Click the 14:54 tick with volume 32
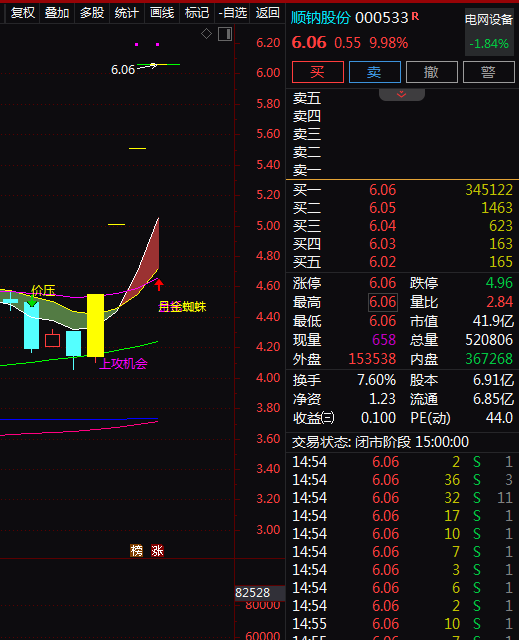519x640 pixels. coord(403,498)
